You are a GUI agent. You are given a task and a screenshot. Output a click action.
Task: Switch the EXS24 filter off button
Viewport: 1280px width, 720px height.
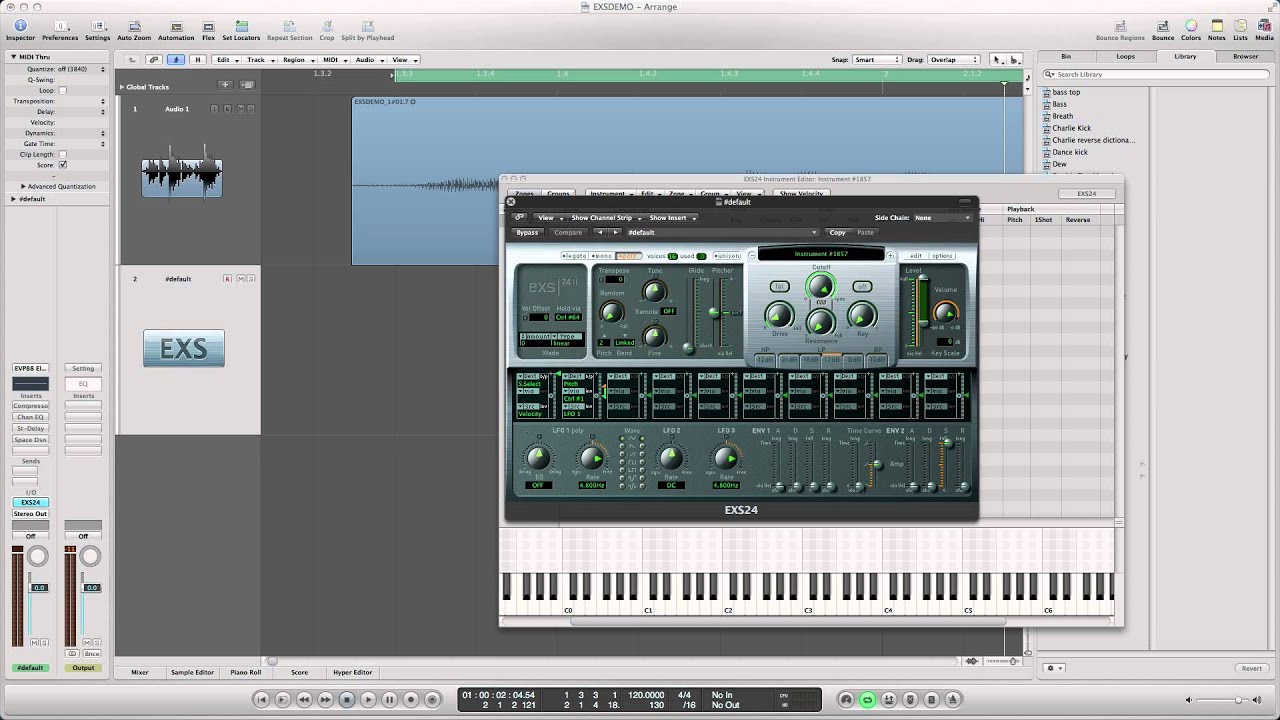tap(862, 287)
